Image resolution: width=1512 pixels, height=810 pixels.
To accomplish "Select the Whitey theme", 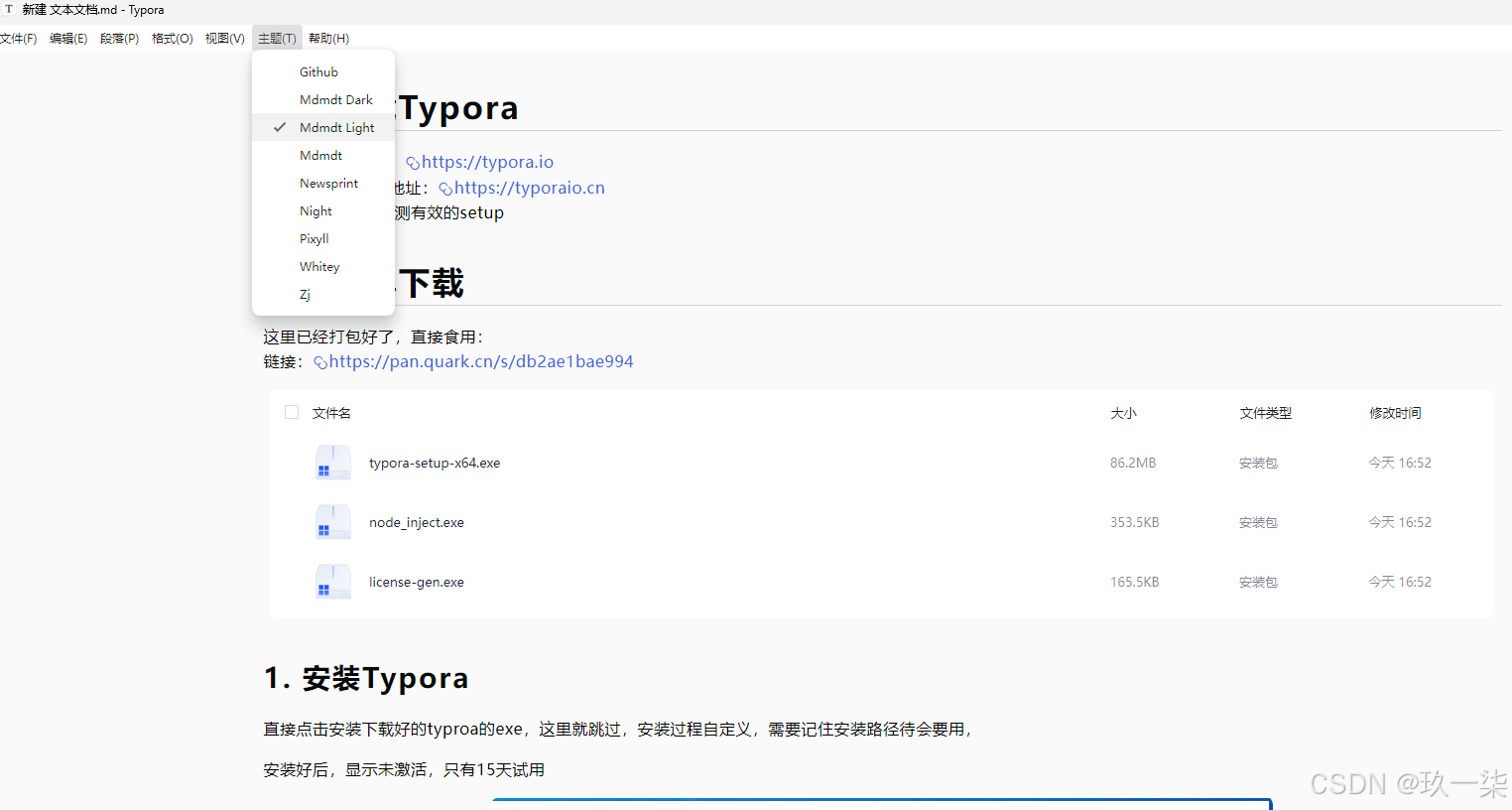I will point(323,267).
